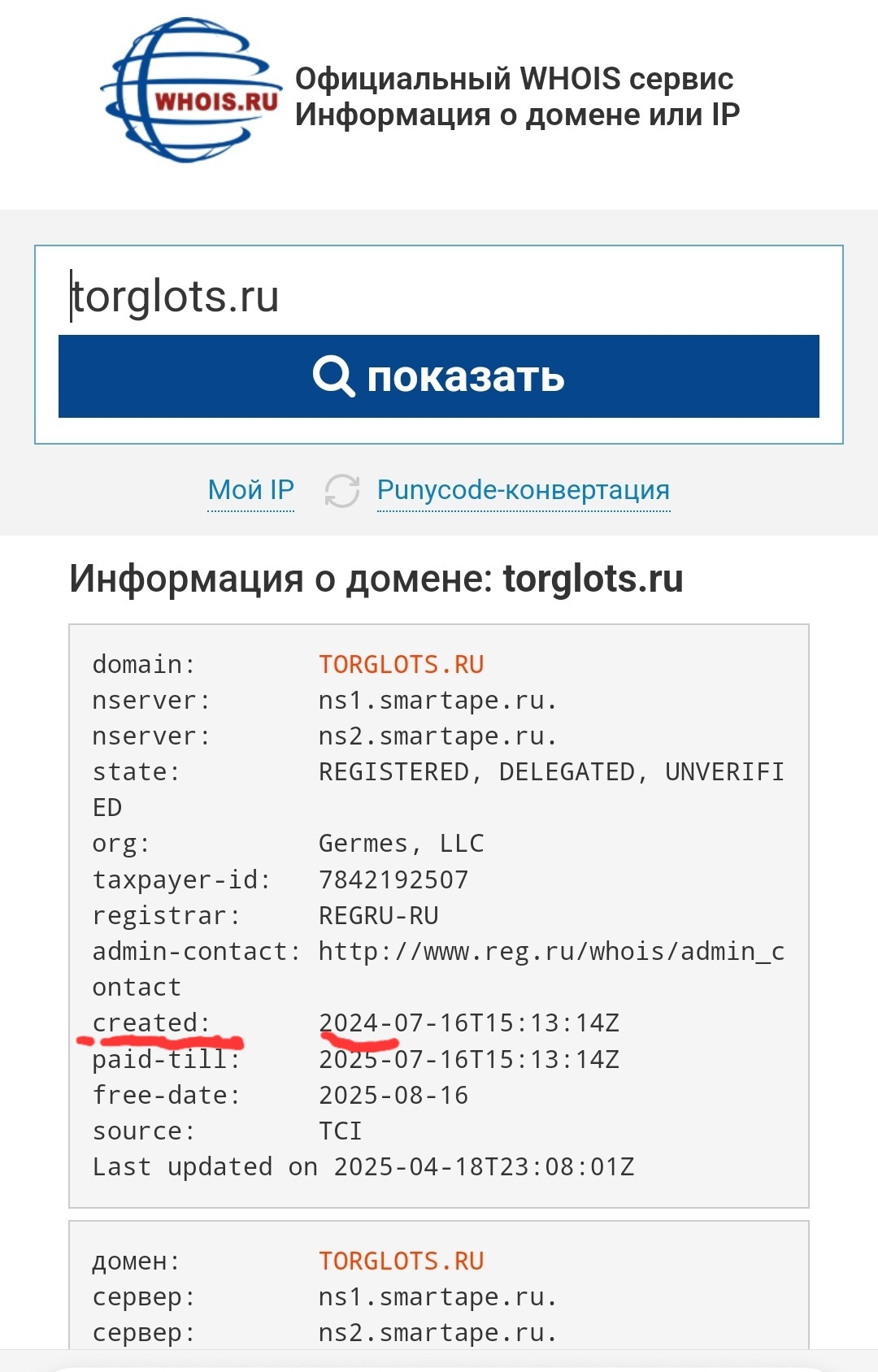Click the orange TORGLOTS.RU domain in first block
Image resolution: width=878 pixels, height=1372 pixels.
pyautogui.click(x=401, y=665)
